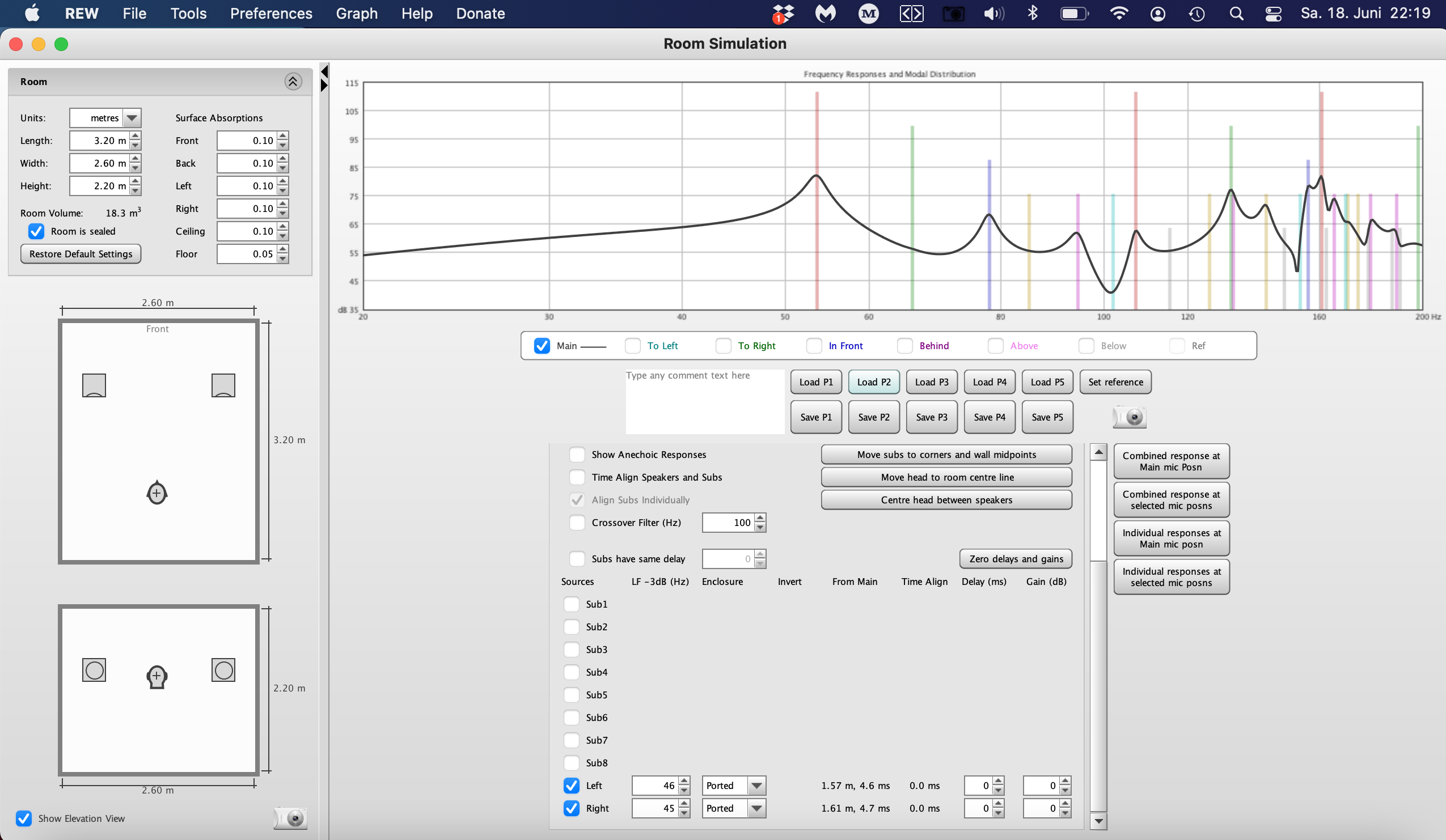Uncheck the Main trace checkbox

pyautogui.click(x=542, y=346)
